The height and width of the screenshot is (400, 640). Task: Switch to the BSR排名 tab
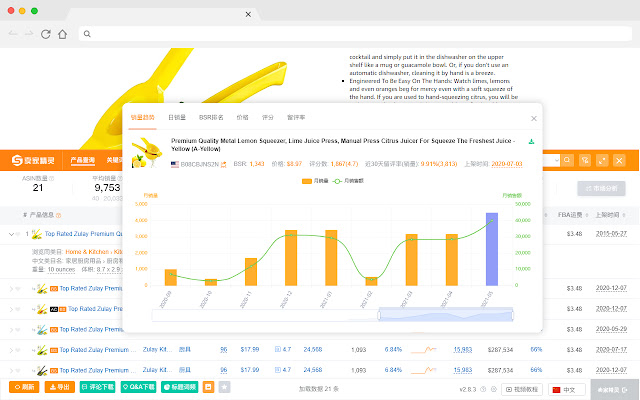211,118
